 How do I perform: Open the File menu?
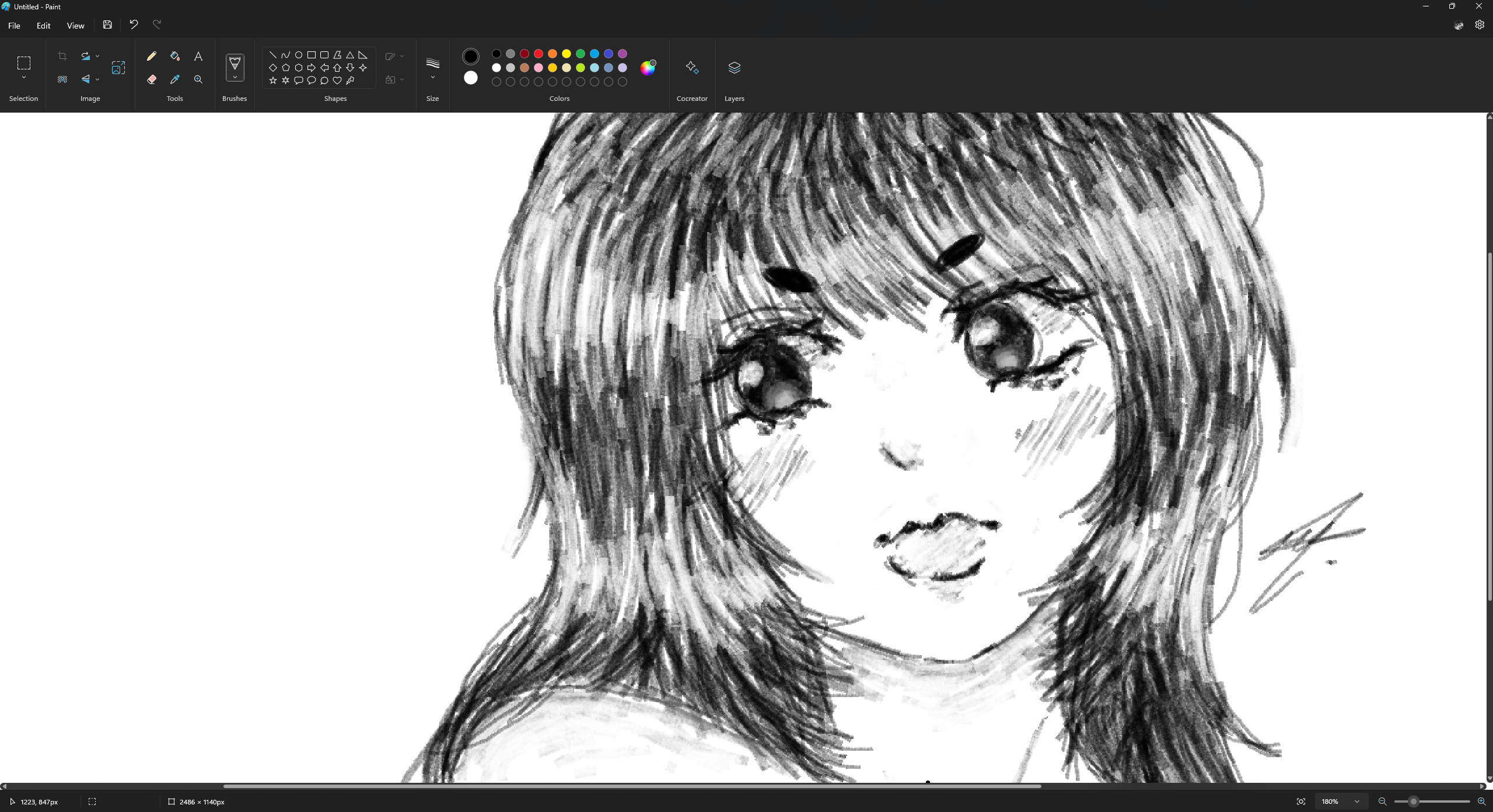click(14, 26)
